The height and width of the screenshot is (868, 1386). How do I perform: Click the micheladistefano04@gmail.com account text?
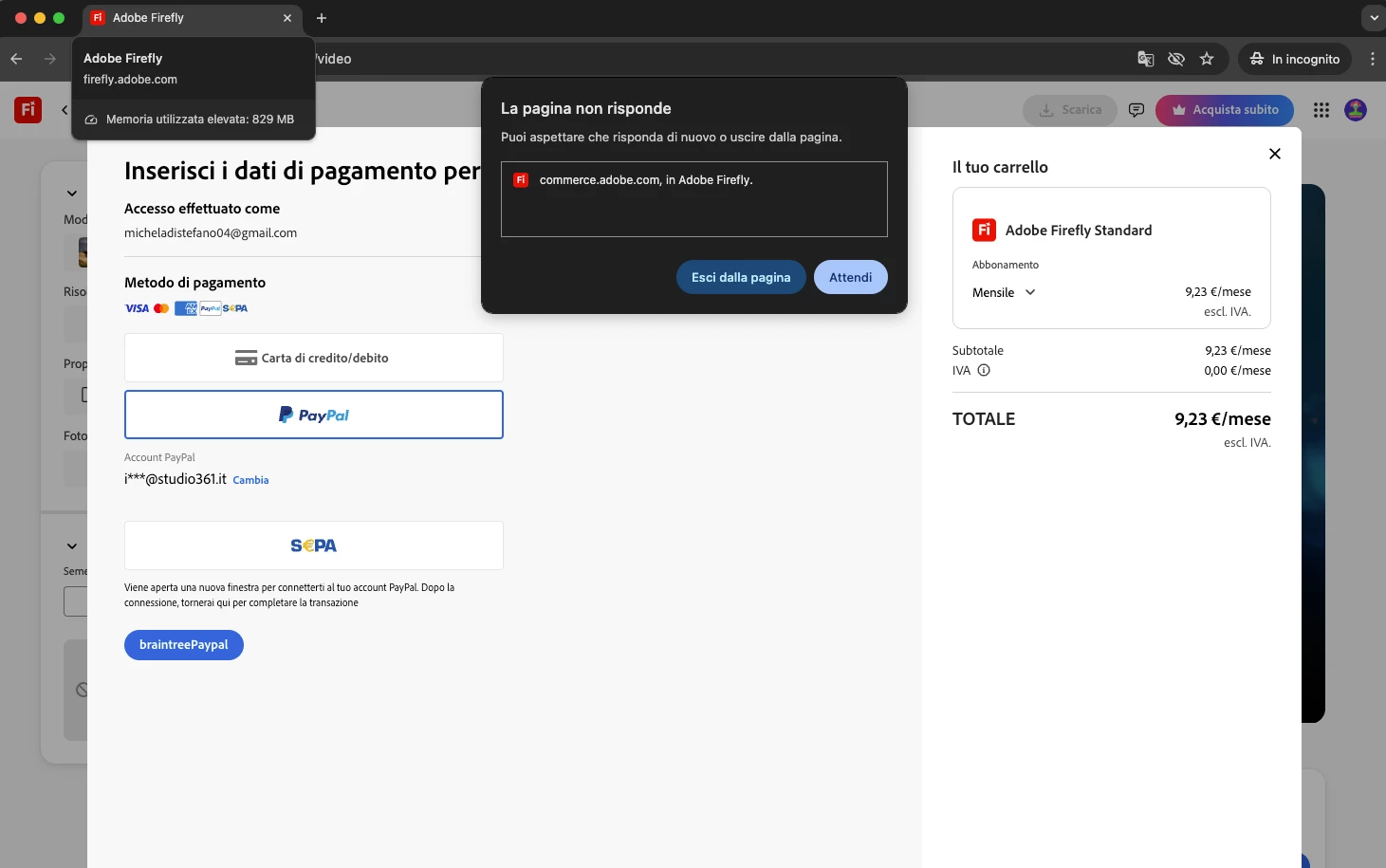(211, 233)
